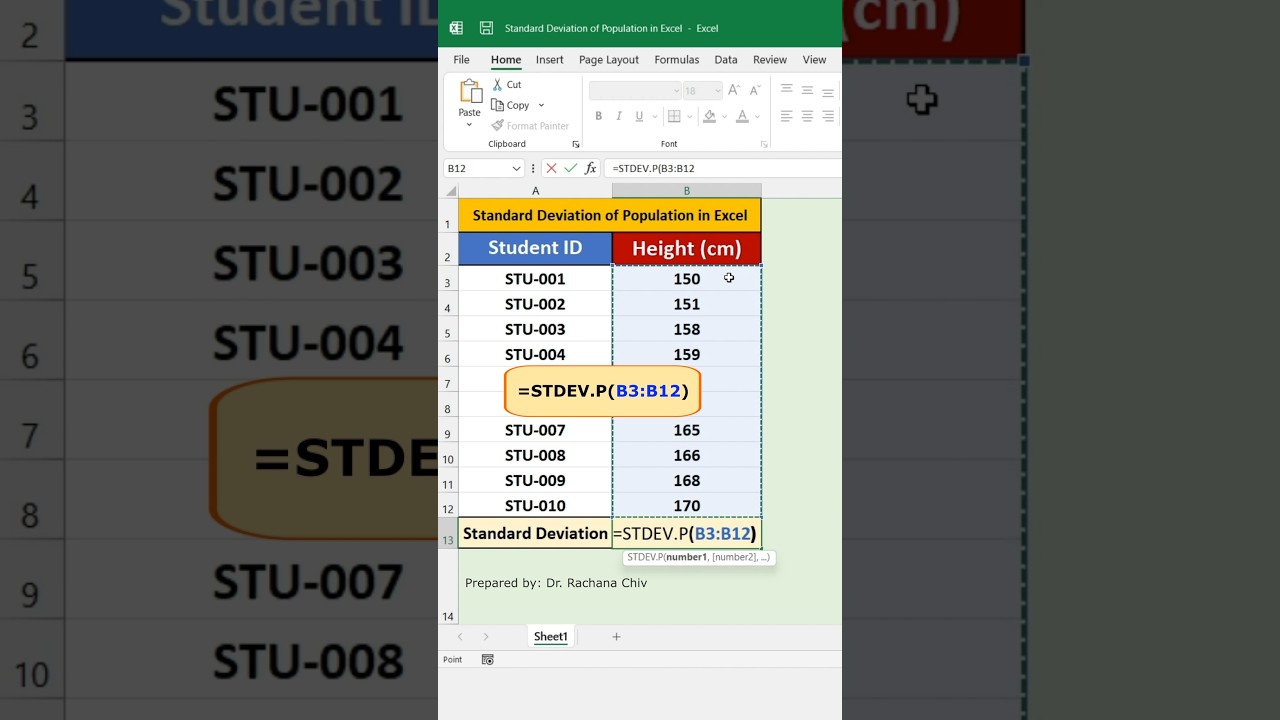Open fill color dropdown arrow
The height and width of the screenshot is (720, 1280).
[723, 116]
